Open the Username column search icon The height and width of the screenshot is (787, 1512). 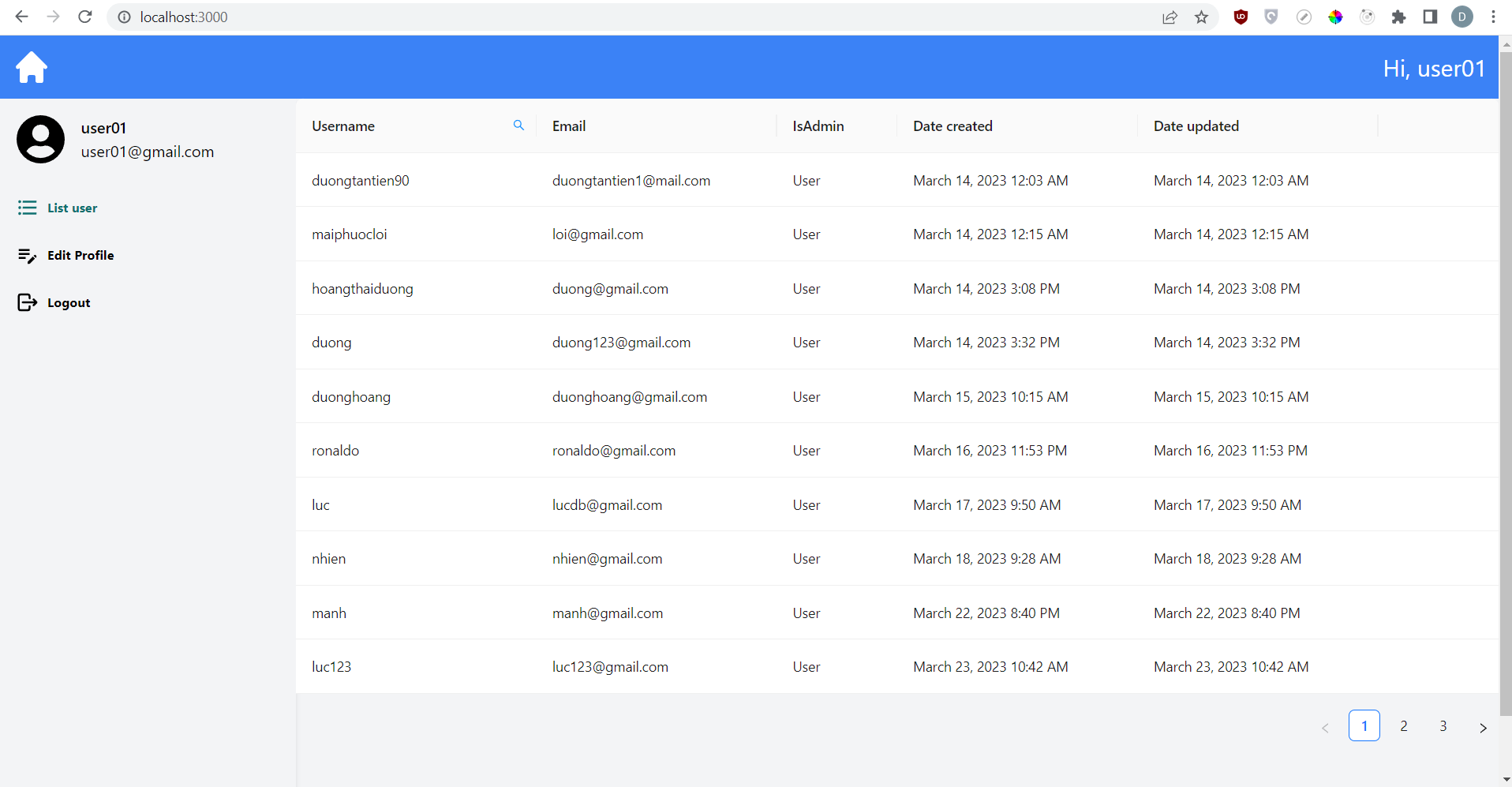pyautogui.click(x=518, y=126)
